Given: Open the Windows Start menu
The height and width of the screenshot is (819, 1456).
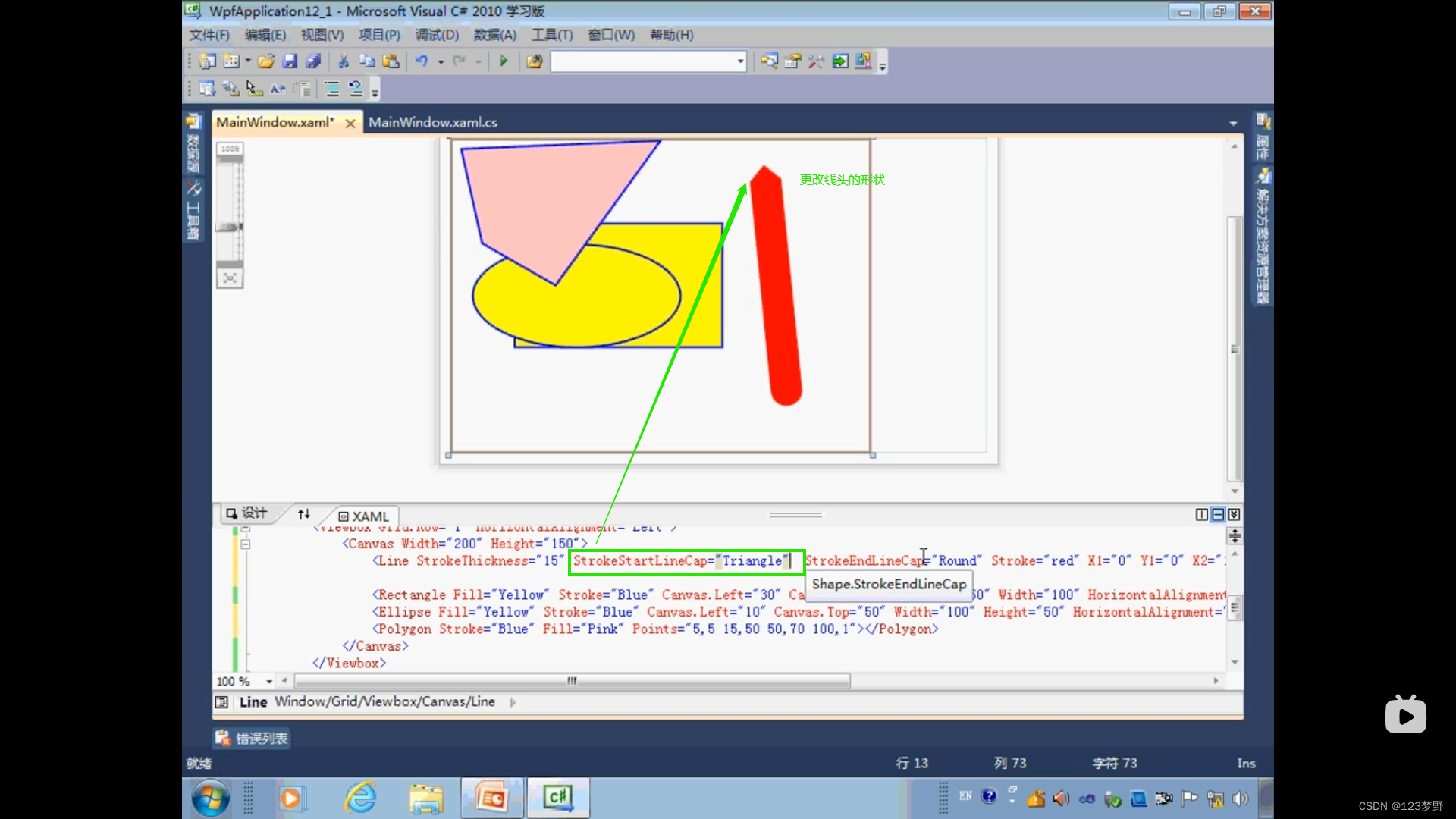Looking at the screenshot, I should coord(210,798).
